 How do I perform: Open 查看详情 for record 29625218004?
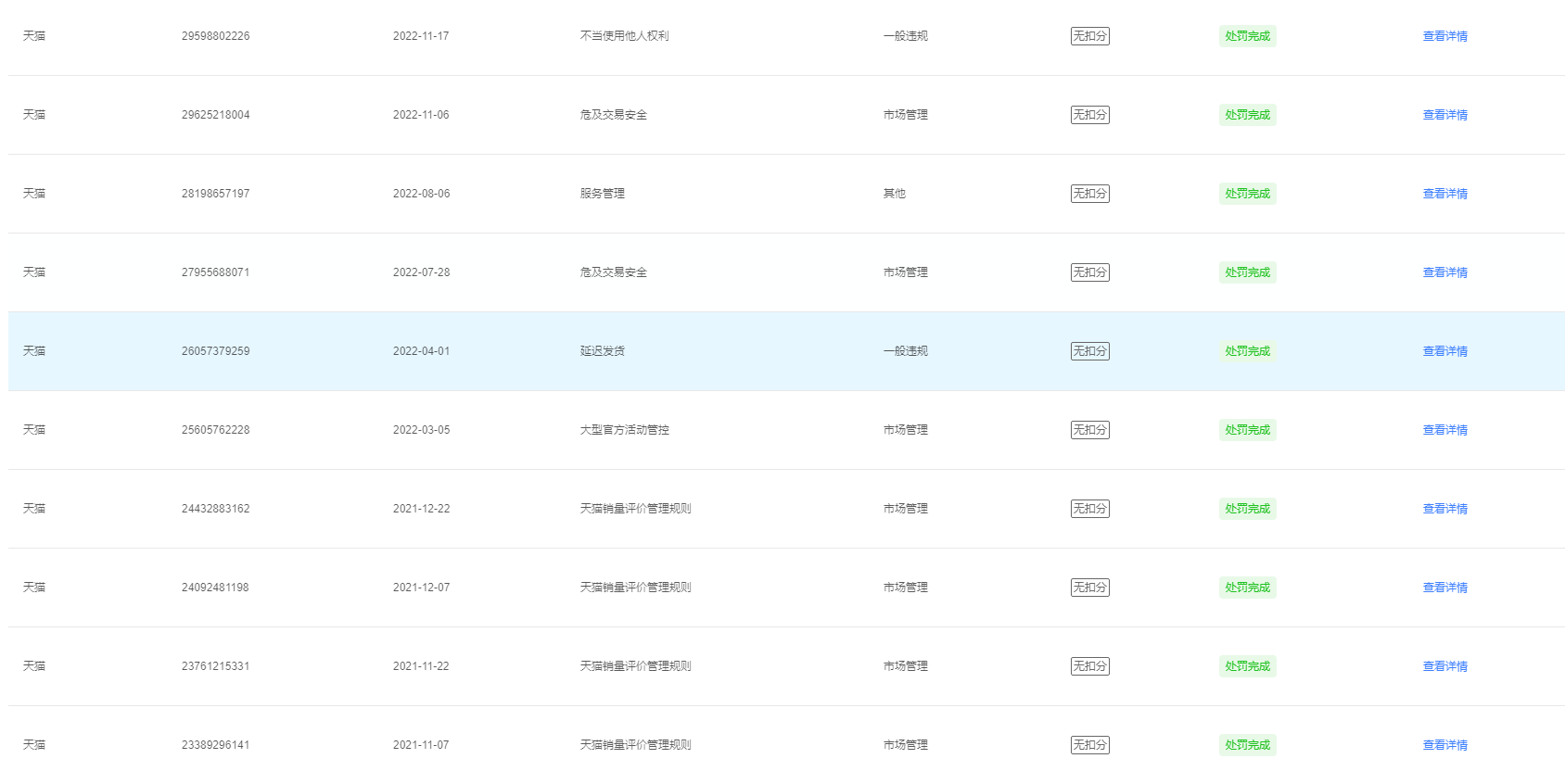[x=1444, y=115]
